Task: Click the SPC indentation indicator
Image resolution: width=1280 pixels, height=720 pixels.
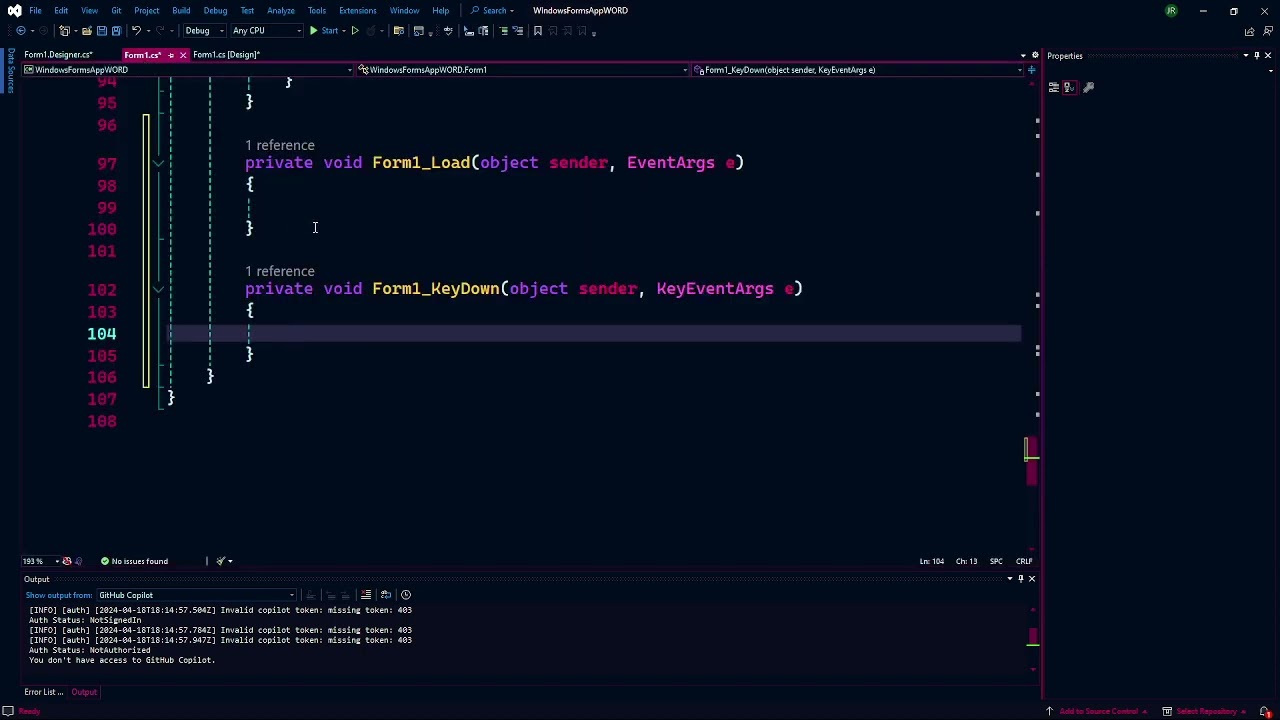Action: (x=996, y=561)
